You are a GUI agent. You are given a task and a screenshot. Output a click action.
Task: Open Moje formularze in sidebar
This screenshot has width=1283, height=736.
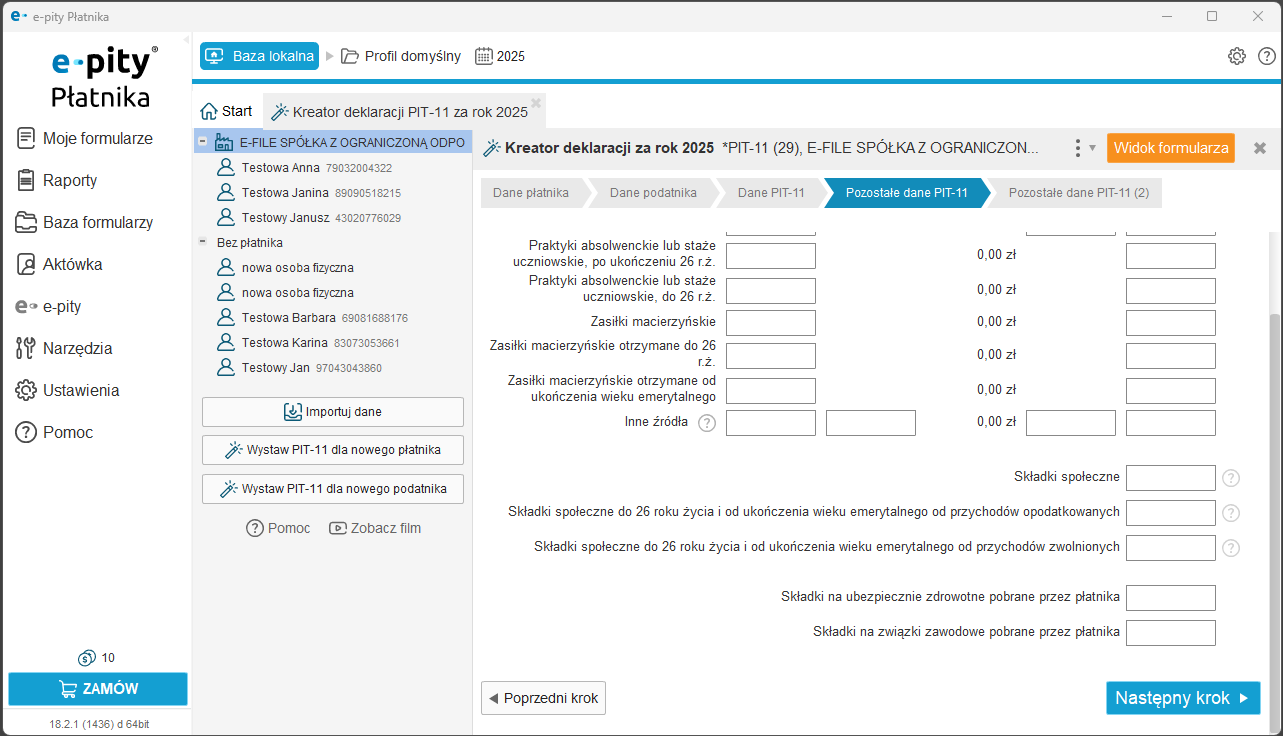coord(97,138)
